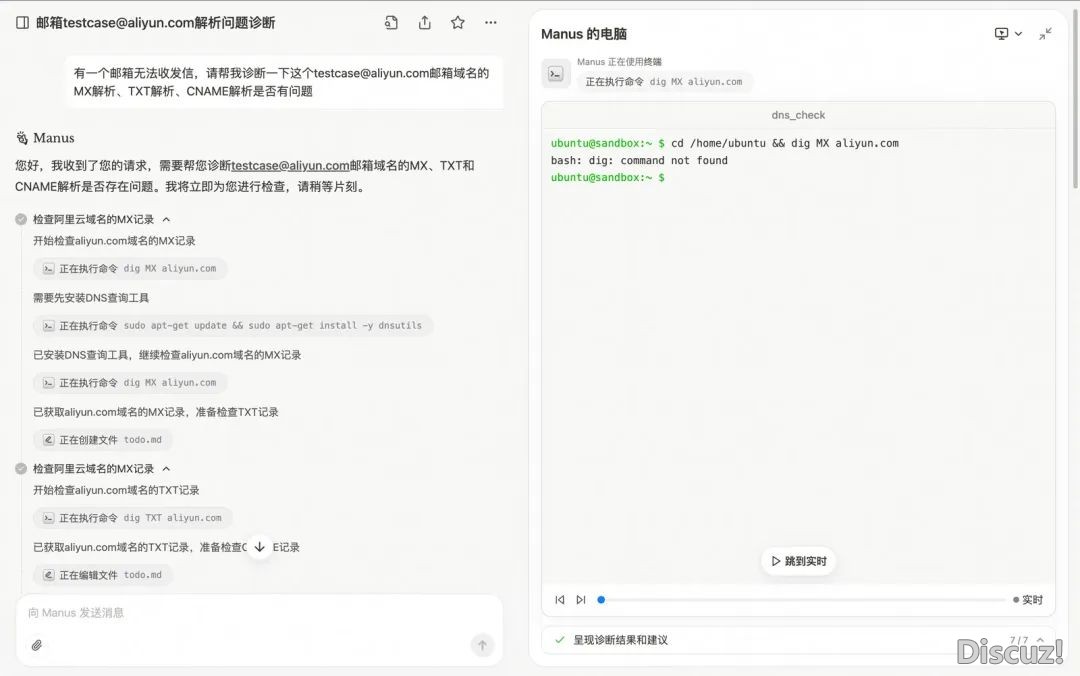This screenshot has width=1080, height=676.
Task: Collapse the Manus computer panel
Action: coord(1045,34)
